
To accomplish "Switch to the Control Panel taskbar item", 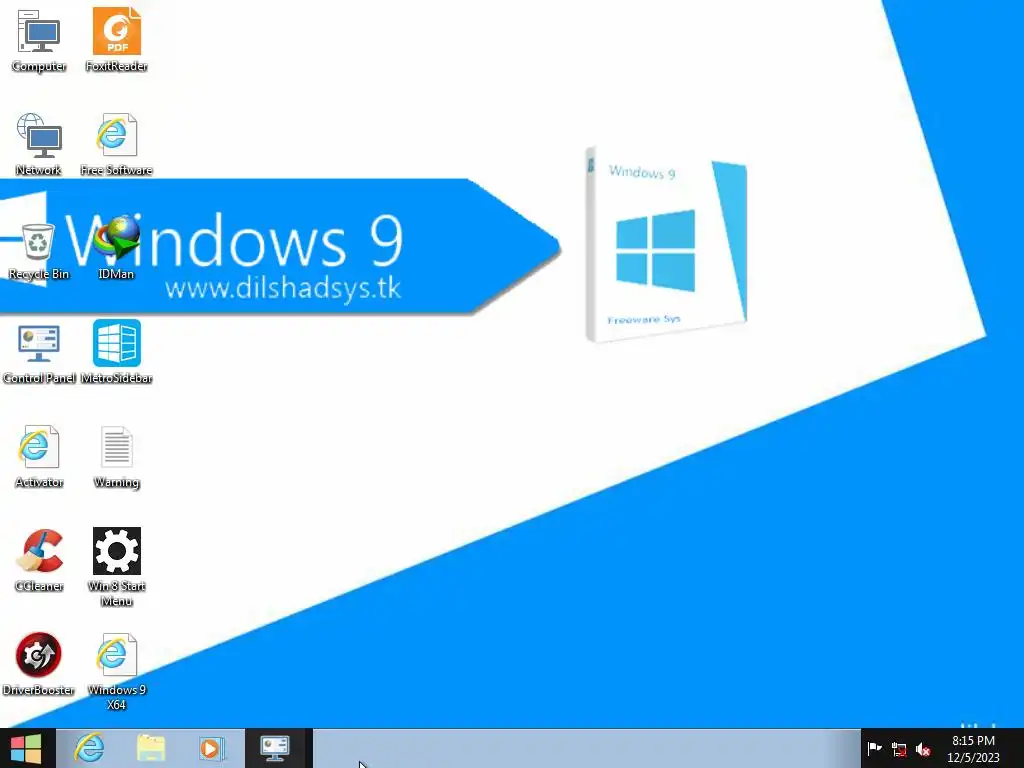I will 275,748.
